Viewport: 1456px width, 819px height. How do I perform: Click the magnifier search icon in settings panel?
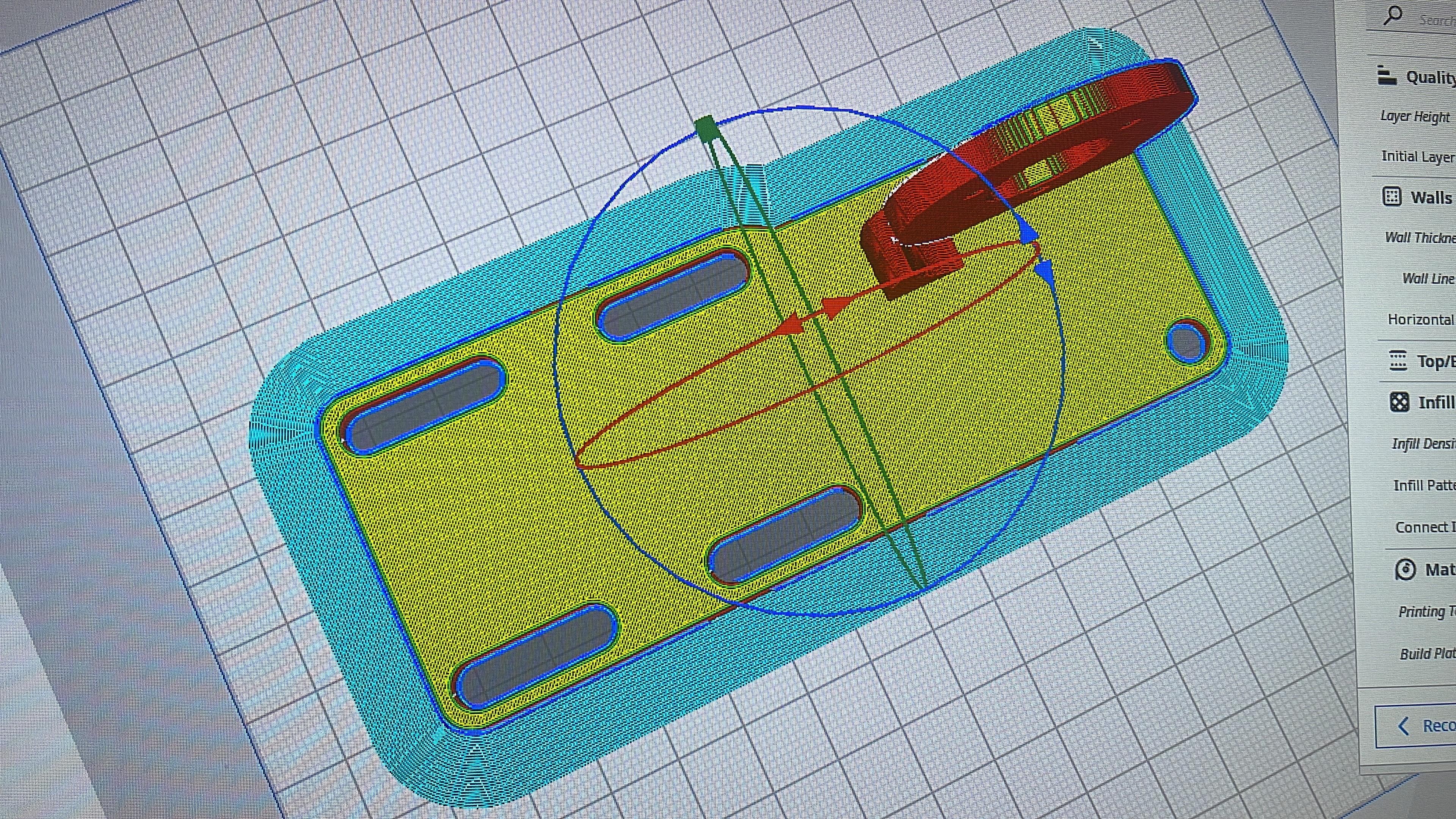(x=1393, y=15)
